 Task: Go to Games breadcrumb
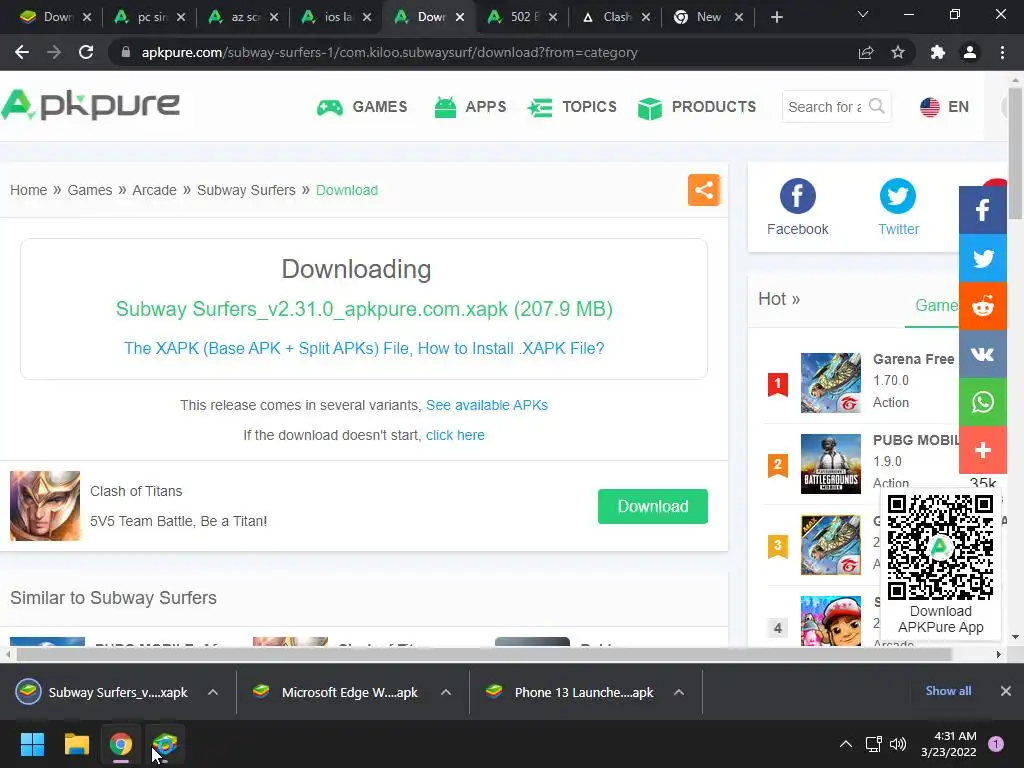tap(90, 190)
